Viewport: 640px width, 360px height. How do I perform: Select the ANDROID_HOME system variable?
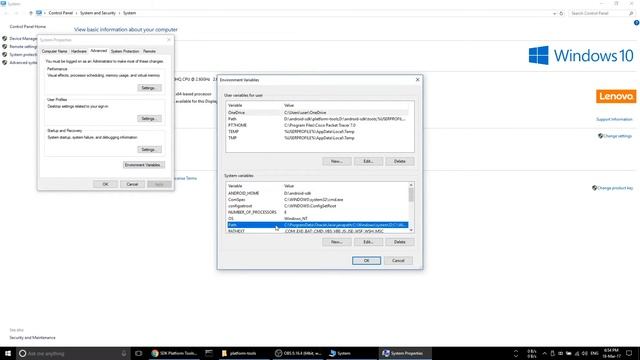point(318,193)
